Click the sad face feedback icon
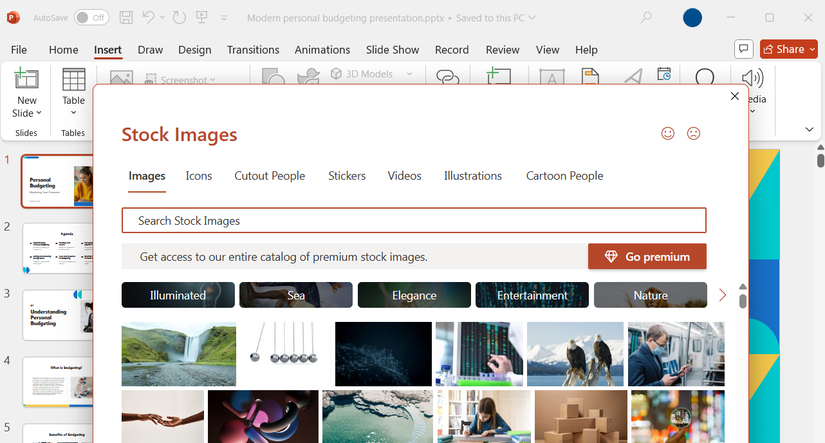Image resolution: width=825 pixels, height=443 pixels. pyautogui.click(x=693, y=134)
